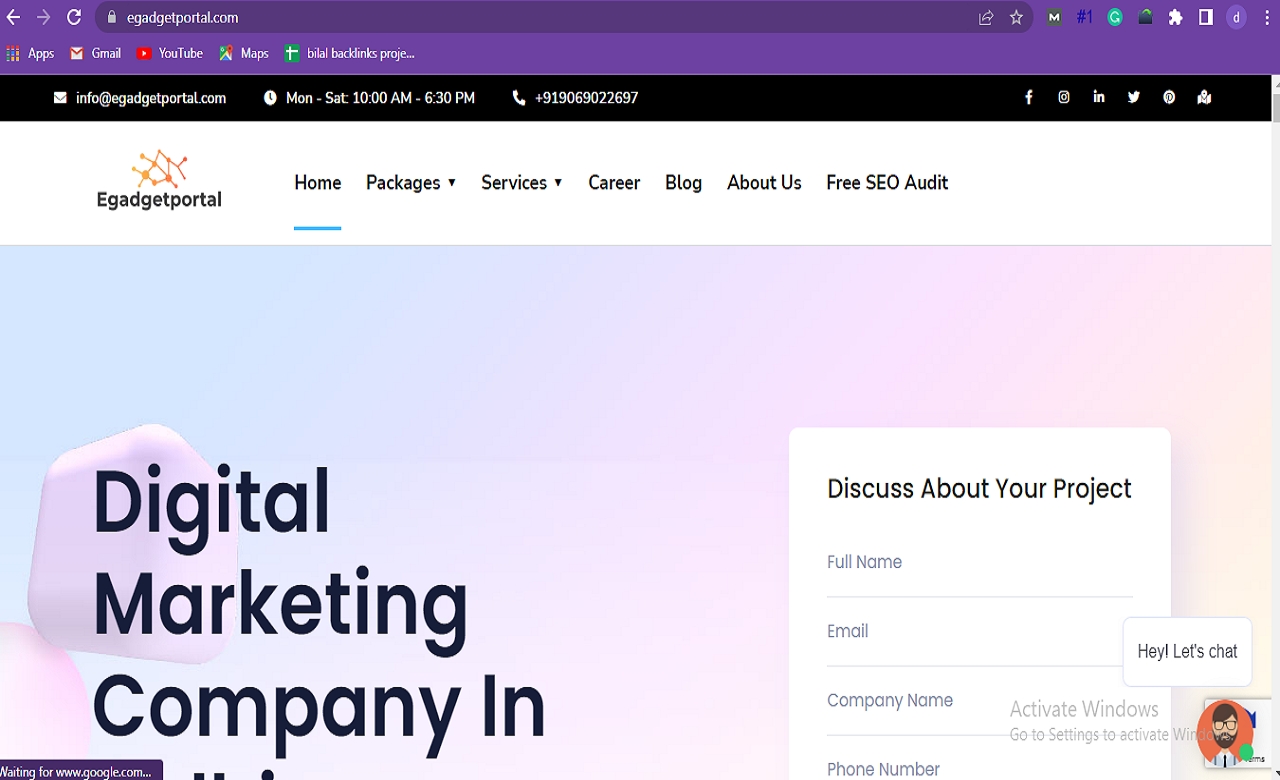Expand the Packages dropdown menu

click(x=411, y=183)
